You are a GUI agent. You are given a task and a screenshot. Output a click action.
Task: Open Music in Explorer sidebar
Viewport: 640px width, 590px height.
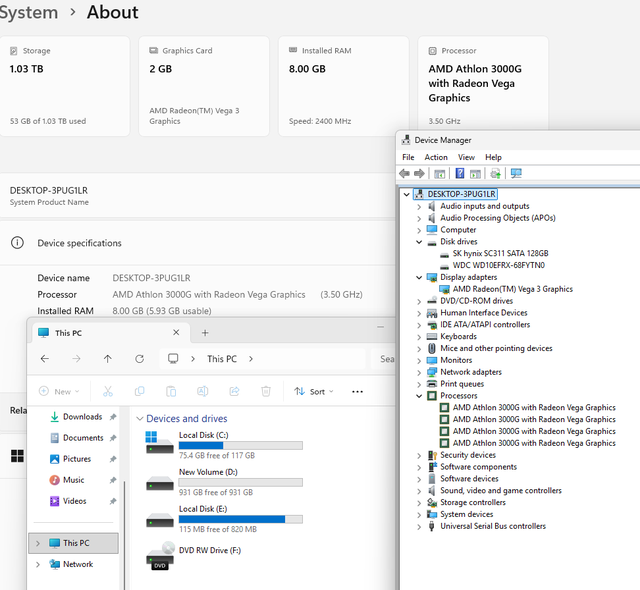pos(73,480)
